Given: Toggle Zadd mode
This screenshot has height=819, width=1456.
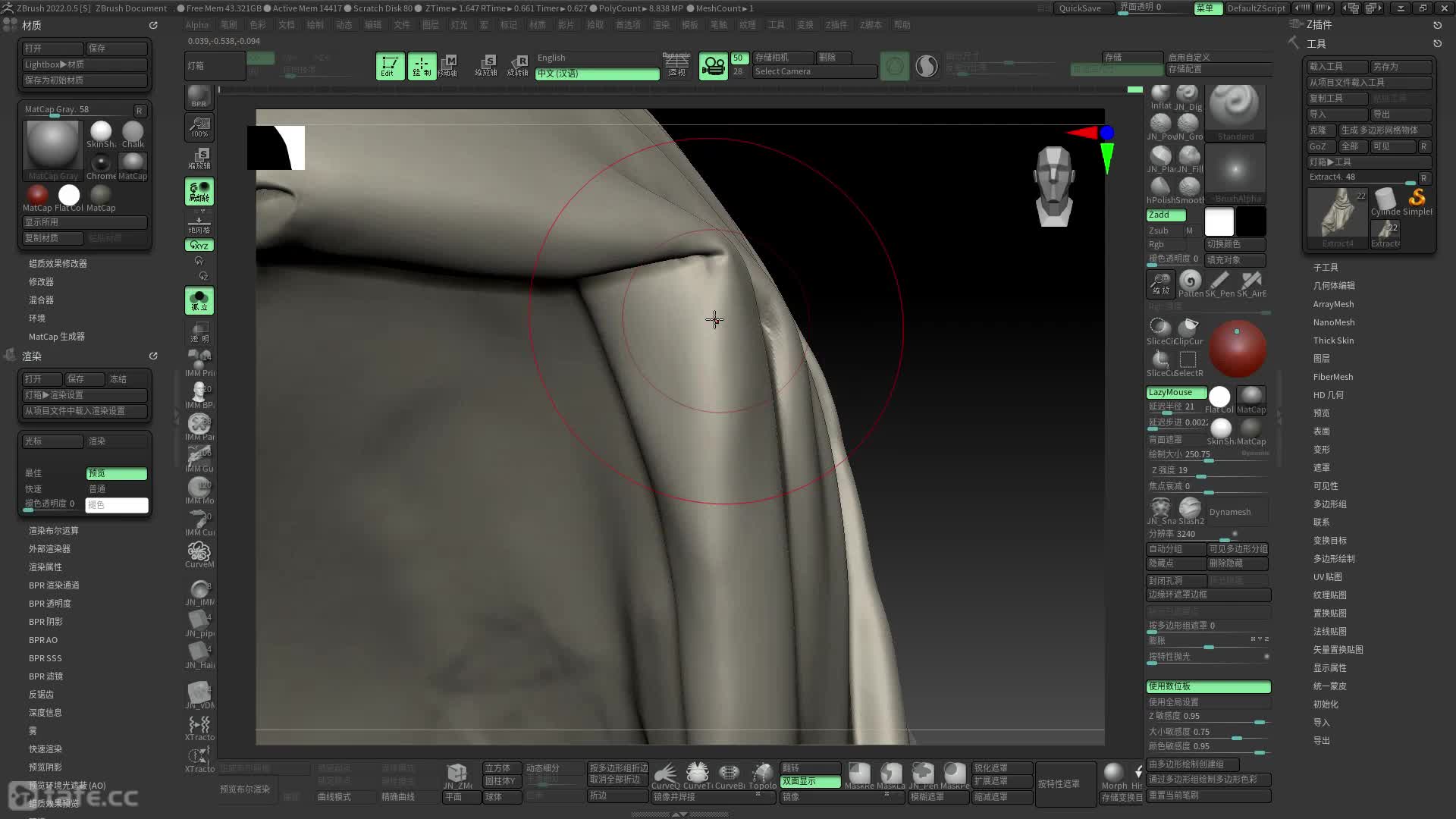Looking at the screenshot, I should 1166,215.
